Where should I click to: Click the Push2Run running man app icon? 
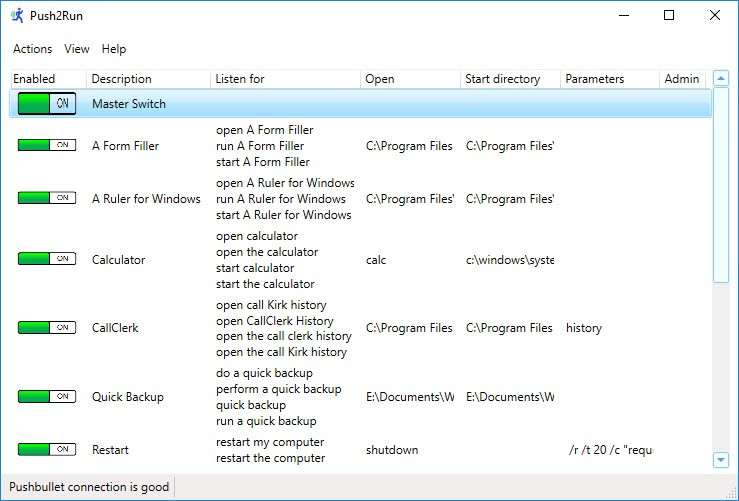coord(17,15)
